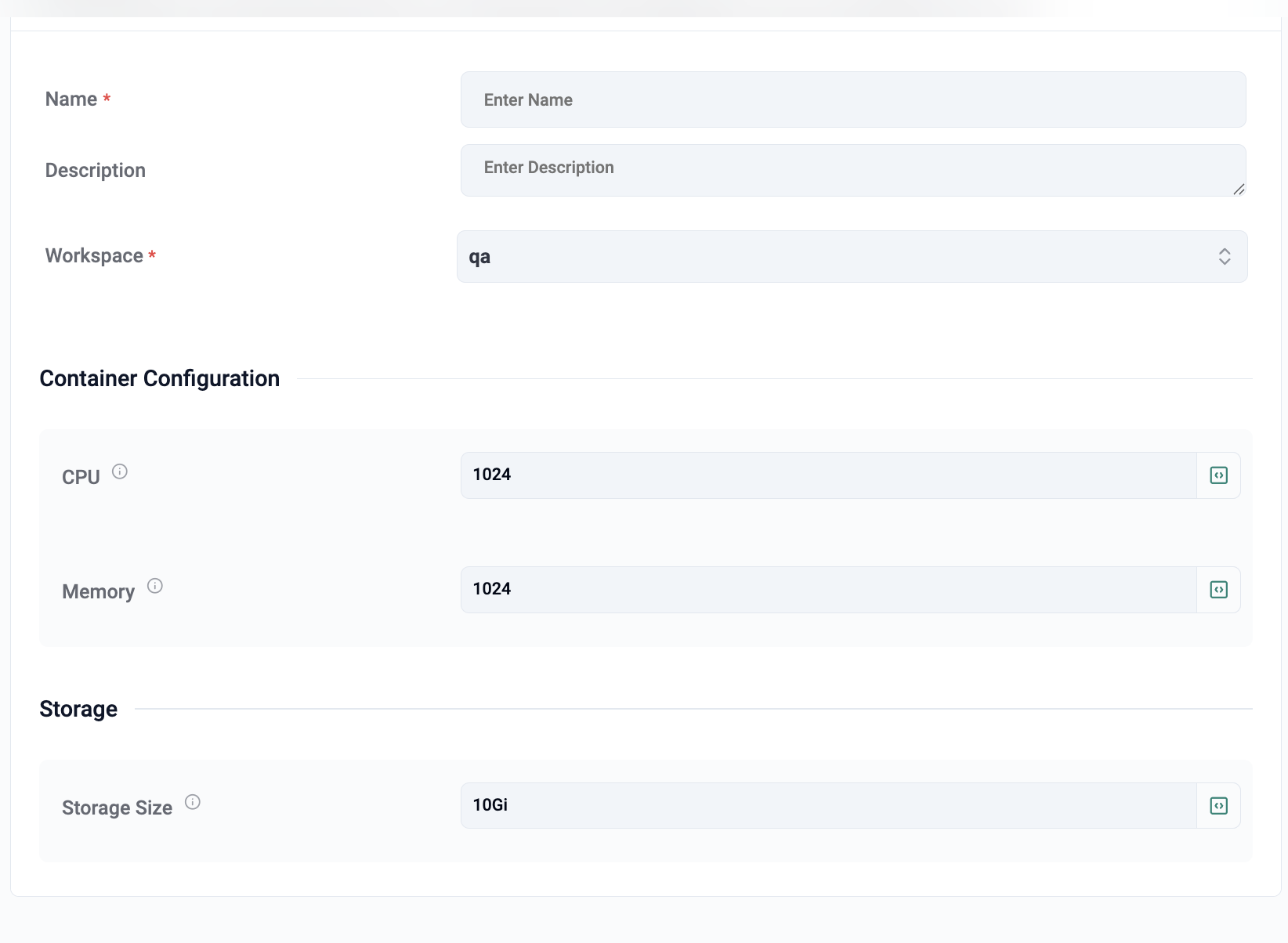The image size is (1288, 943).
Task: Click the Storage Size field showing 10Gi
Action: point(828,806)
